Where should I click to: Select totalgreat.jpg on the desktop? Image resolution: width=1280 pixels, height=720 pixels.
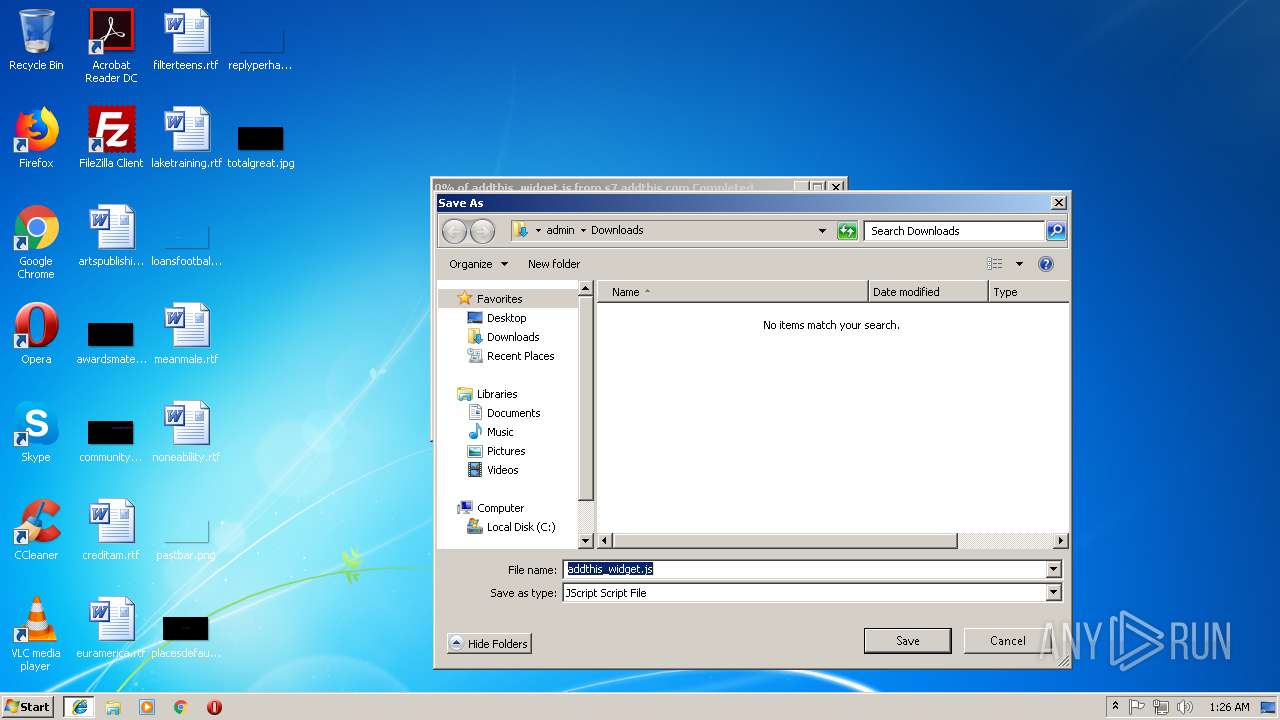[x=260, y=148]
